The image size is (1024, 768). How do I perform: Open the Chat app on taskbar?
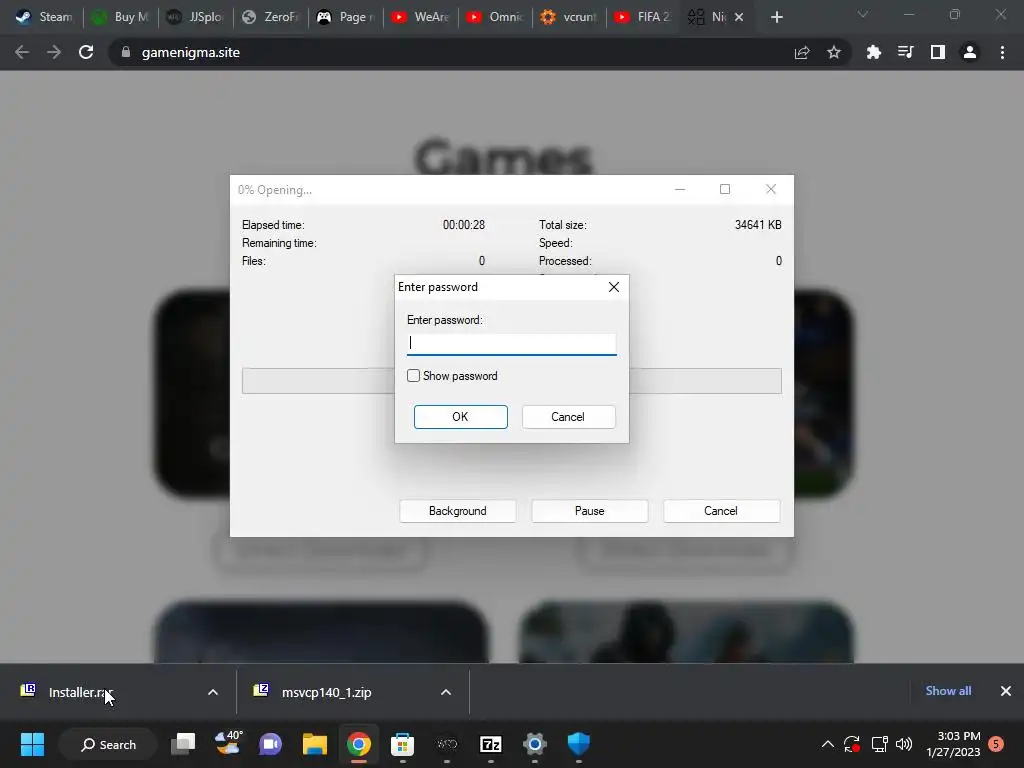[x=270, y=744]
